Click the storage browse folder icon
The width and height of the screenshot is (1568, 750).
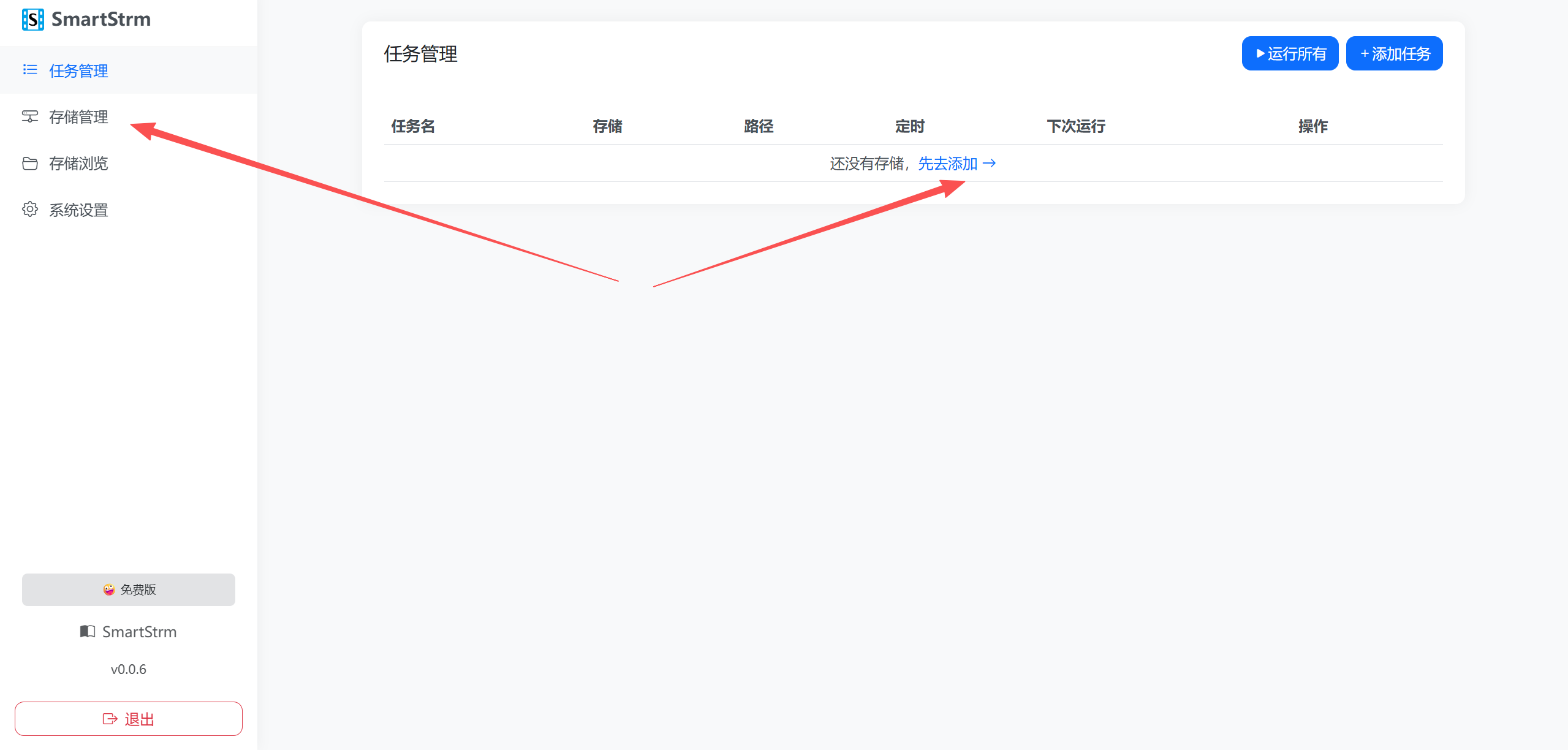(x=30, y=163)
